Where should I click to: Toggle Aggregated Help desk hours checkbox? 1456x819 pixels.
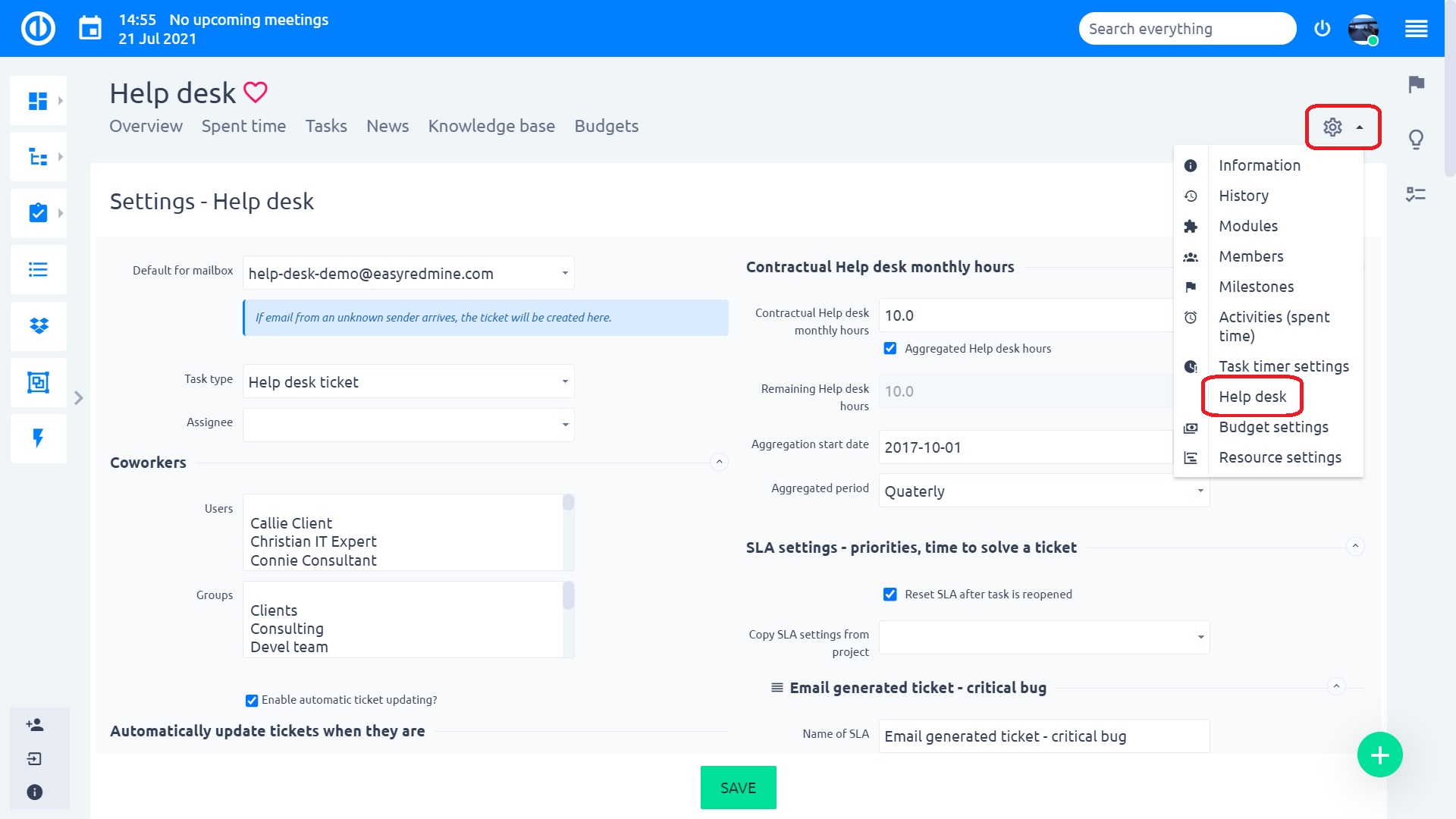tap(890, 348)
